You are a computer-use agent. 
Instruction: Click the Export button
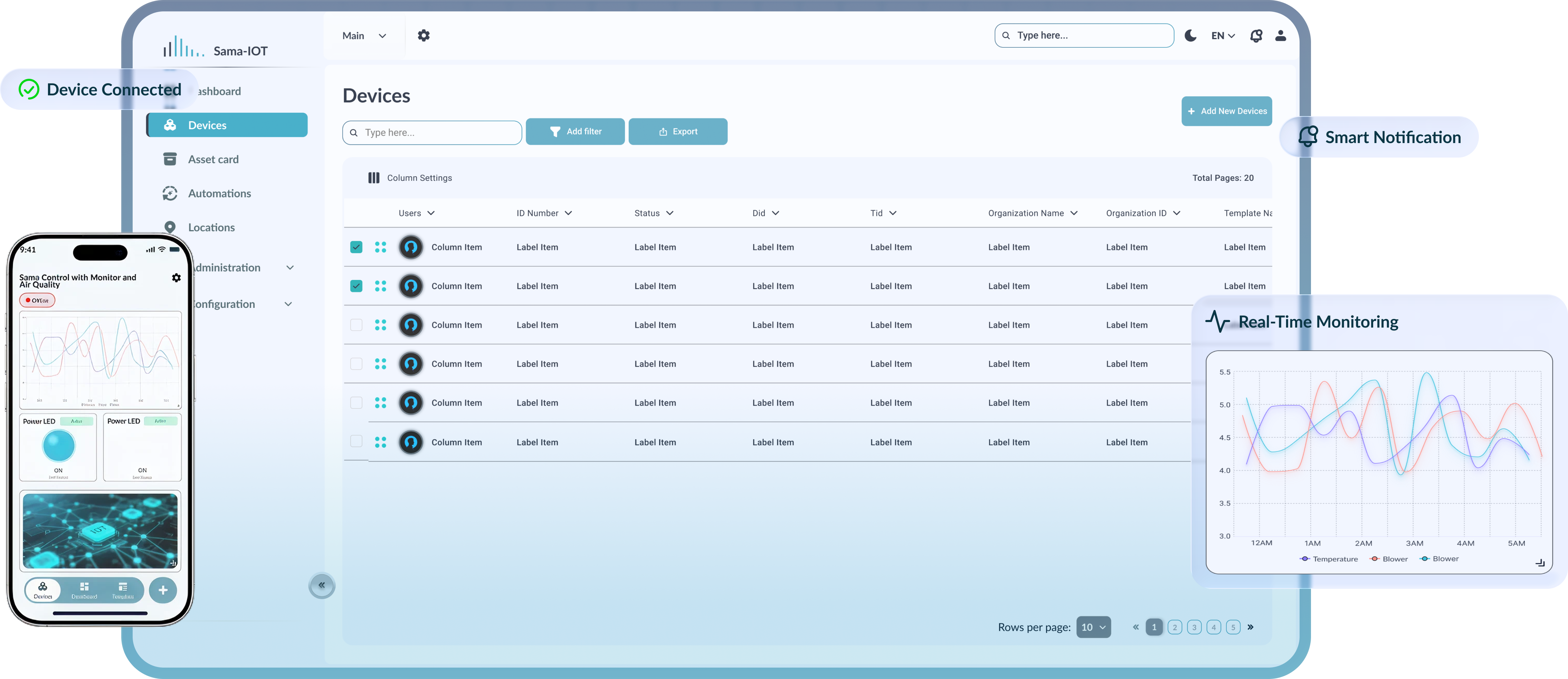click(x=677, y=132)
